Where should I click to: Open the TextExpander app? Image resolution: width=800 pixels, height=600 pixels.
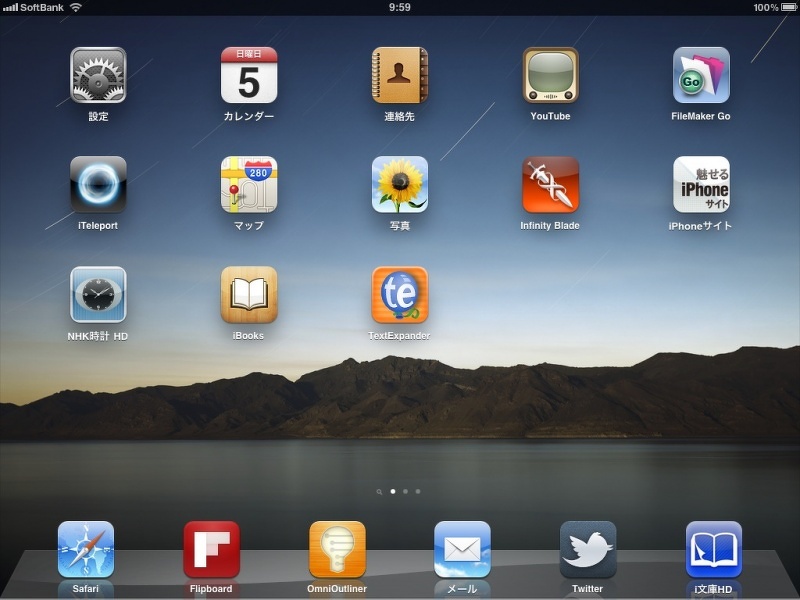coord(399,294)
